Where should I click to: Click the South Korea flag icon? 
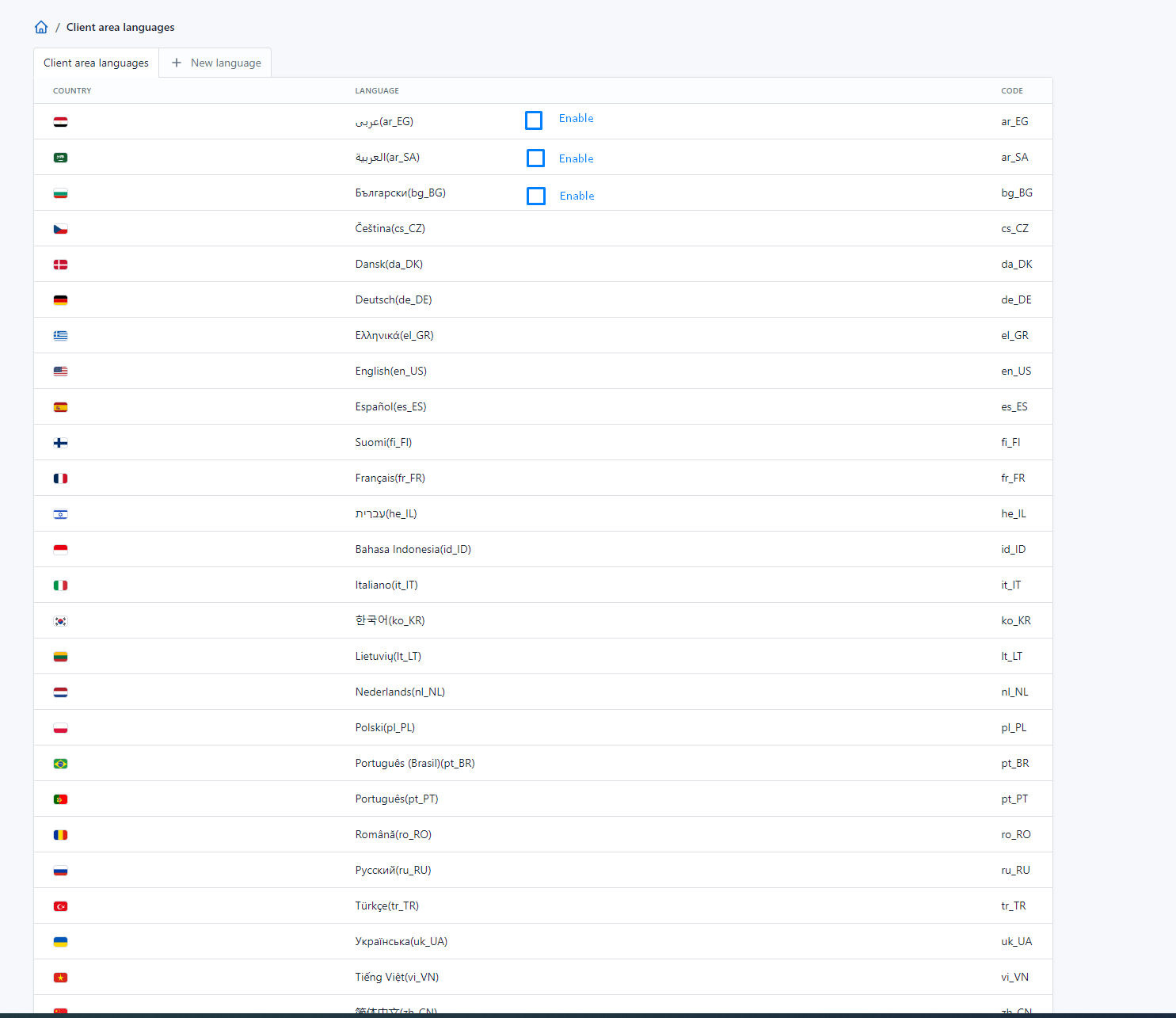pyautogui.click(x=60, y=620)
